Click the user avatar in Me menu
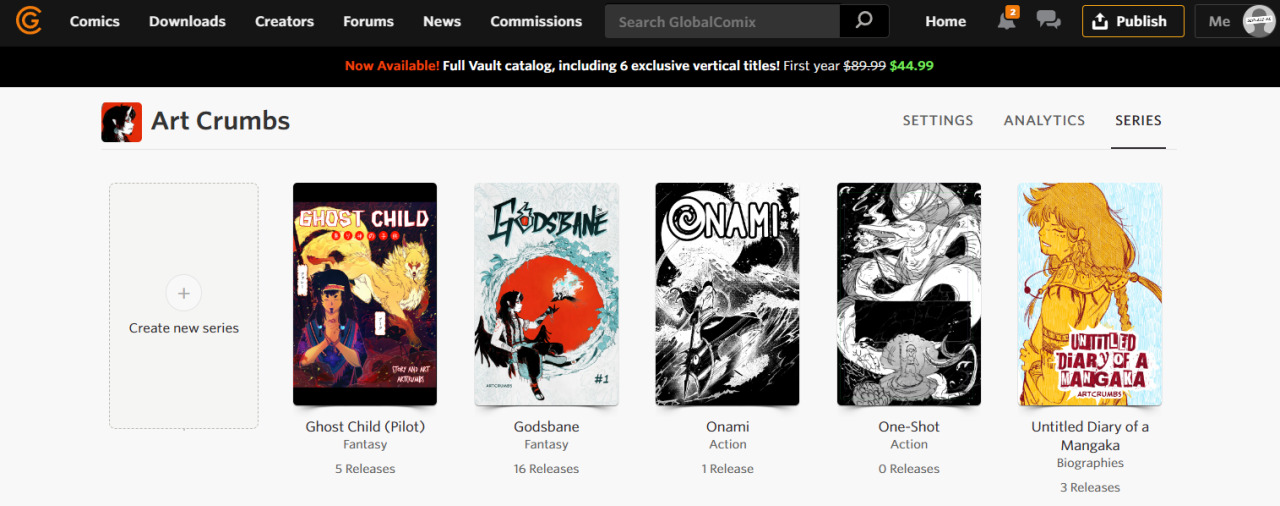This screenshot has width=1280, height=506. point(1259,21)
